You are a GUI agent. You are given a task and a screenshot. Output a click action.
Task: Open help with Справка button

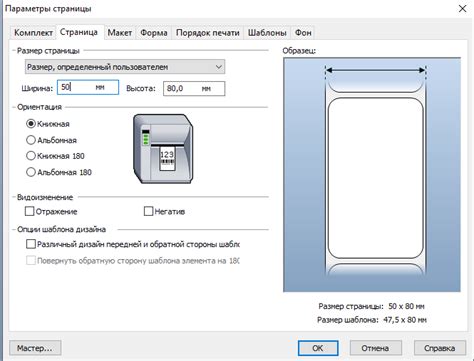click(x=440, y=348)
